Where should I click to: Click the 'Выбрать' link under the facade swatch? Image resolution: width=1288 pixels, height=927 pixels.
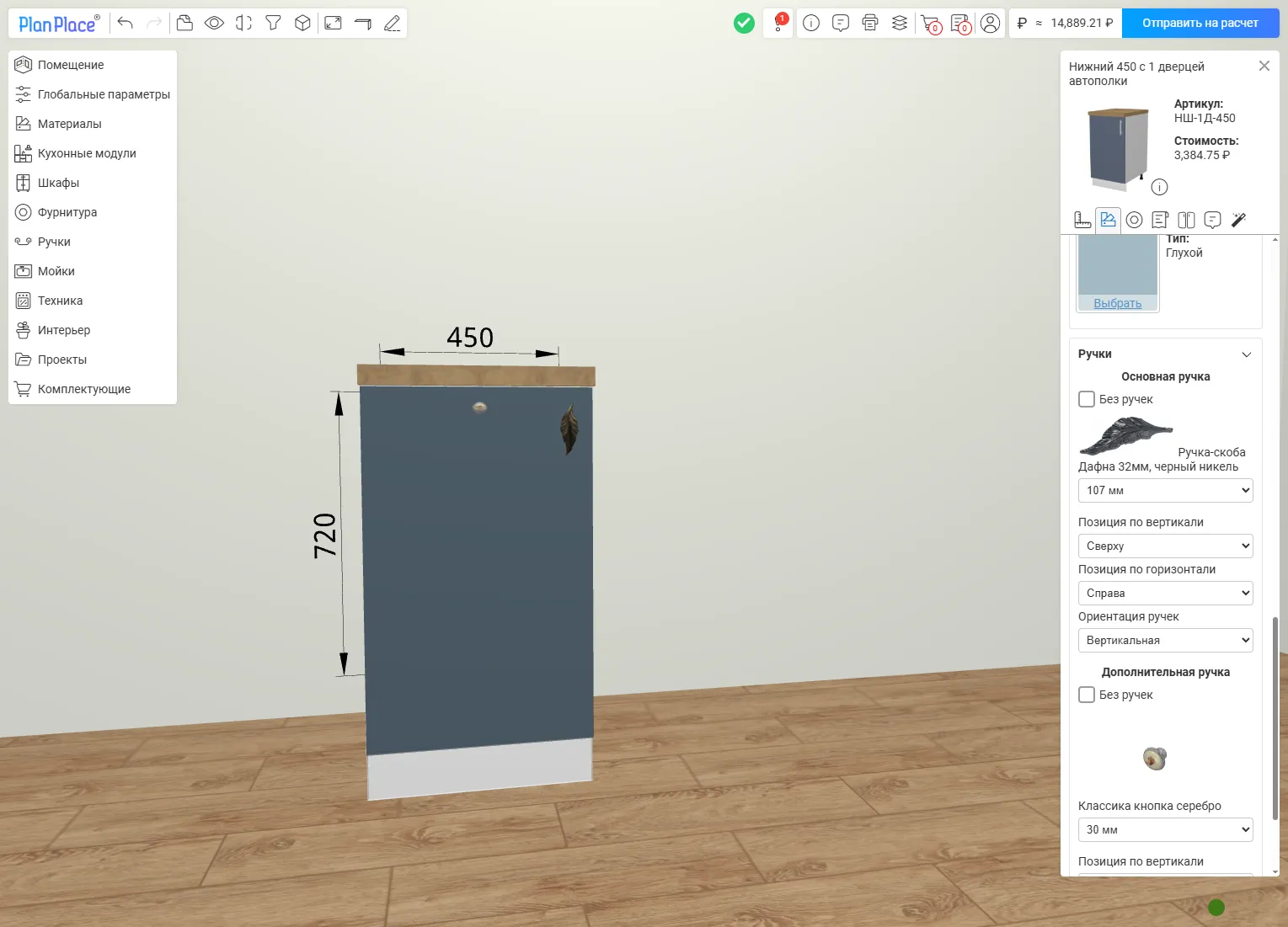1117,303
